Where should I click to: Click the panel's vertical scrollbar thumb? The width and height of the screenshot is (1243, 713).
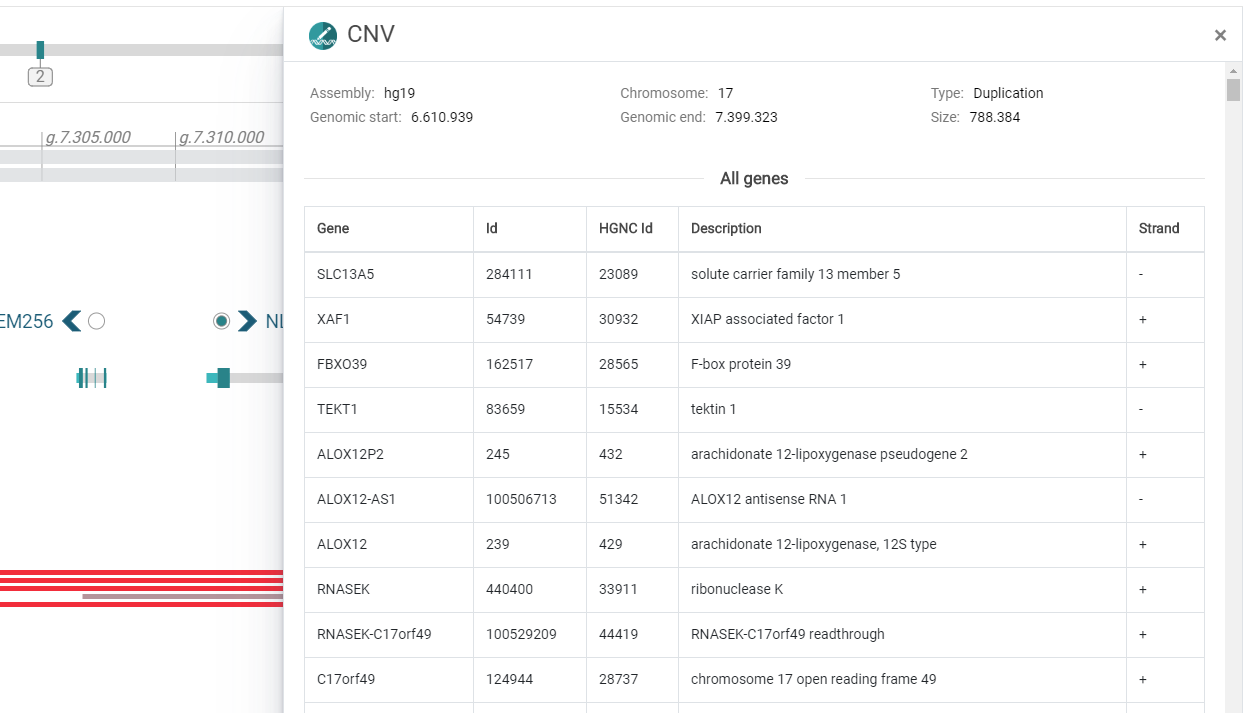(x=1233, y=90)
